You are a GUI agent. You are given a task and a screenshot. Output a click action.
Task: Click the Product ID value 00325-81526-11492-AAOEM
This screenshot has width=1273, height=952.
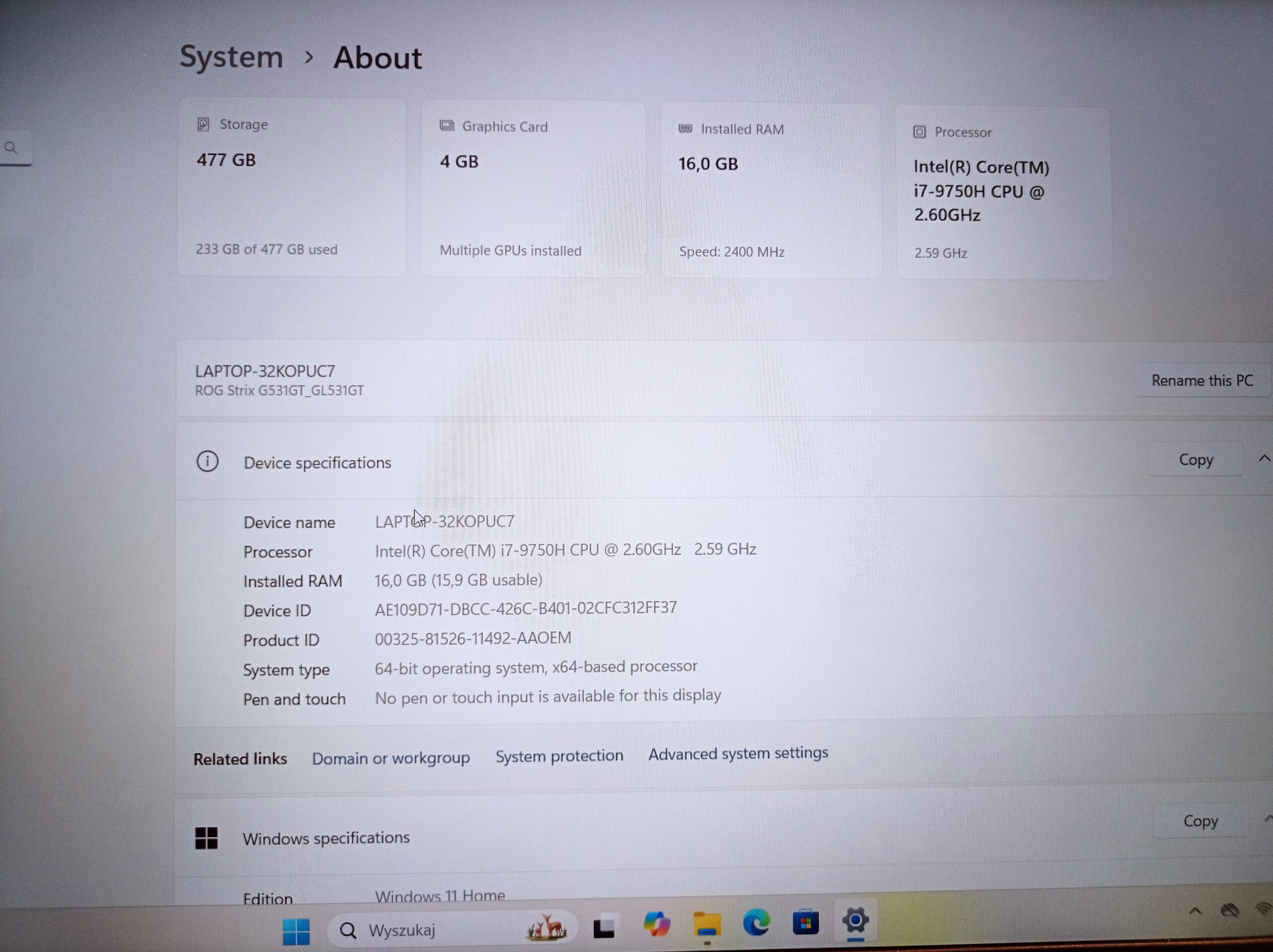click(473, 638)
